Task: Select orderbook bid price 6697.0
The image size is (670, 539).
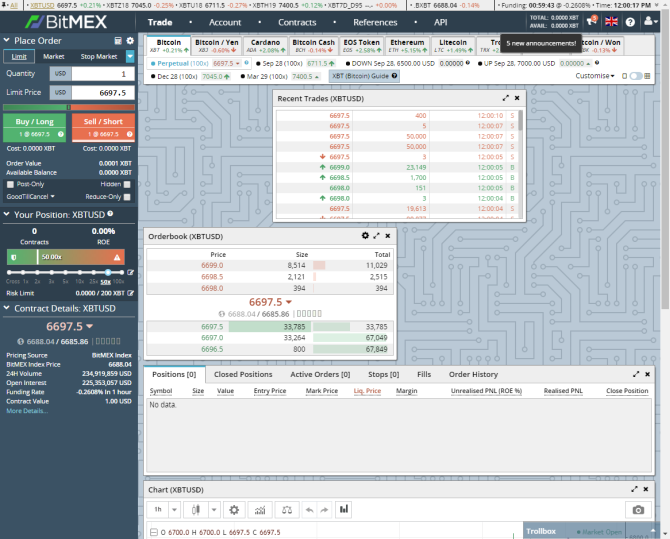Action: click(212, 338)
